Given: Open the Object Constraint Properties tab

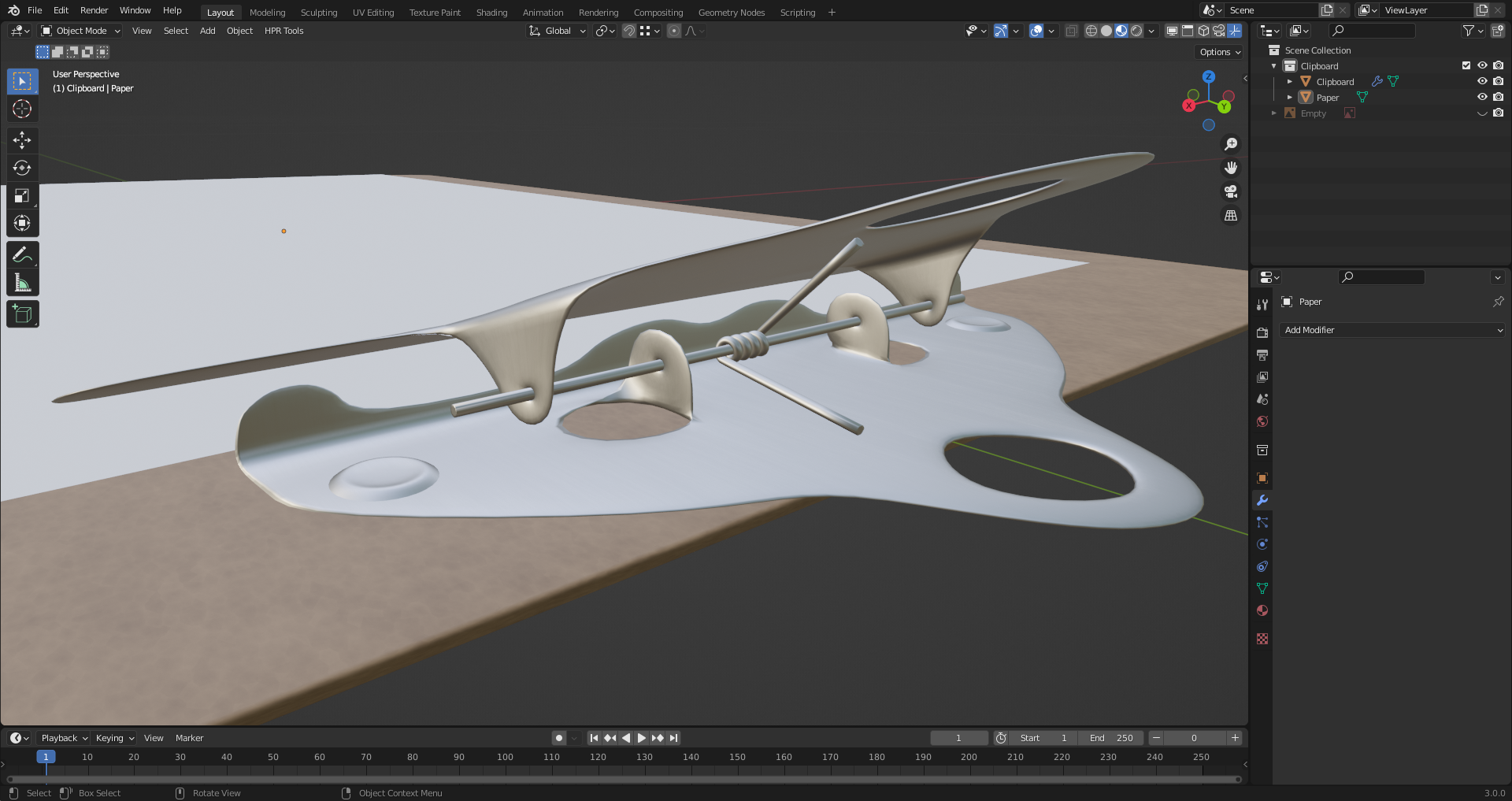Looking at the screenshot, I should click(1262, 566).
